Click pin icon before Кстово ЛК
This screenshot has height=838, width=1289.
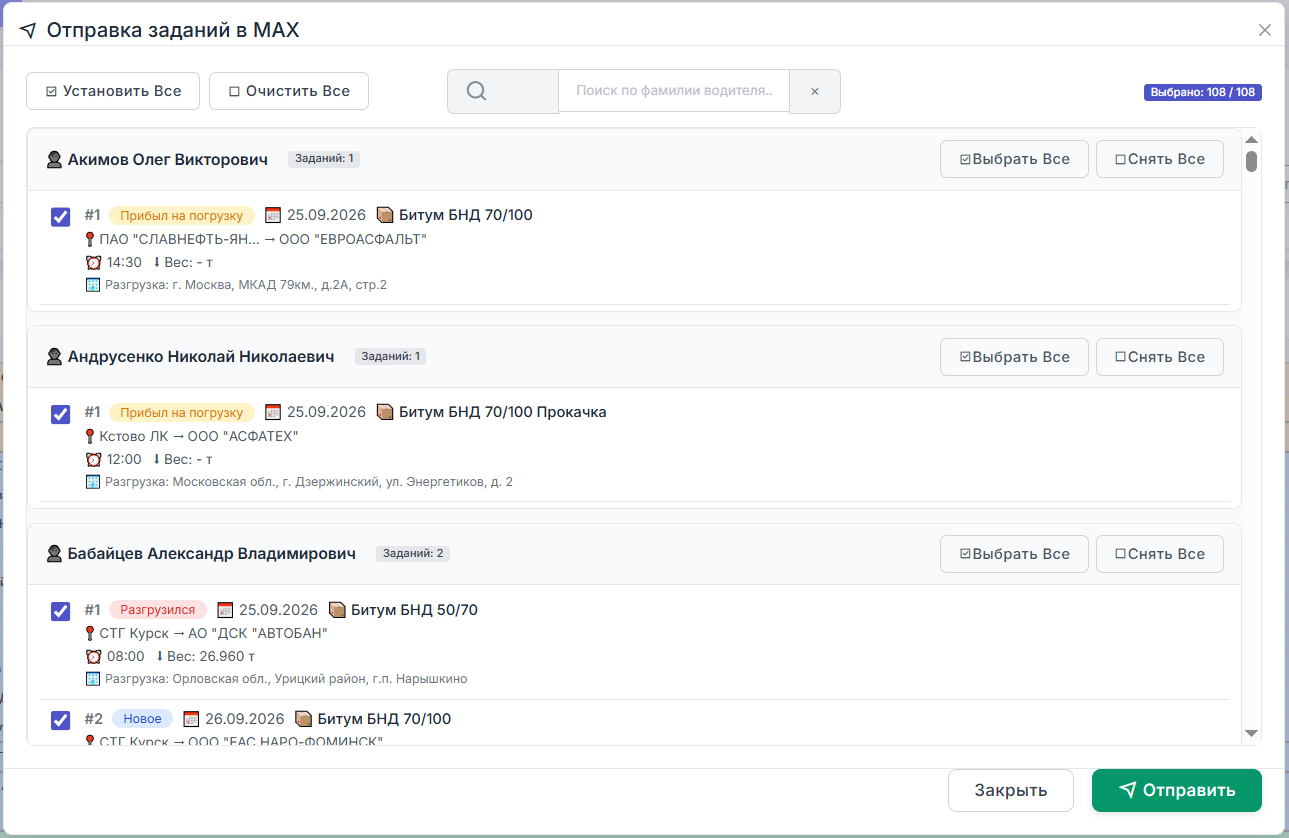click(90, 437)
